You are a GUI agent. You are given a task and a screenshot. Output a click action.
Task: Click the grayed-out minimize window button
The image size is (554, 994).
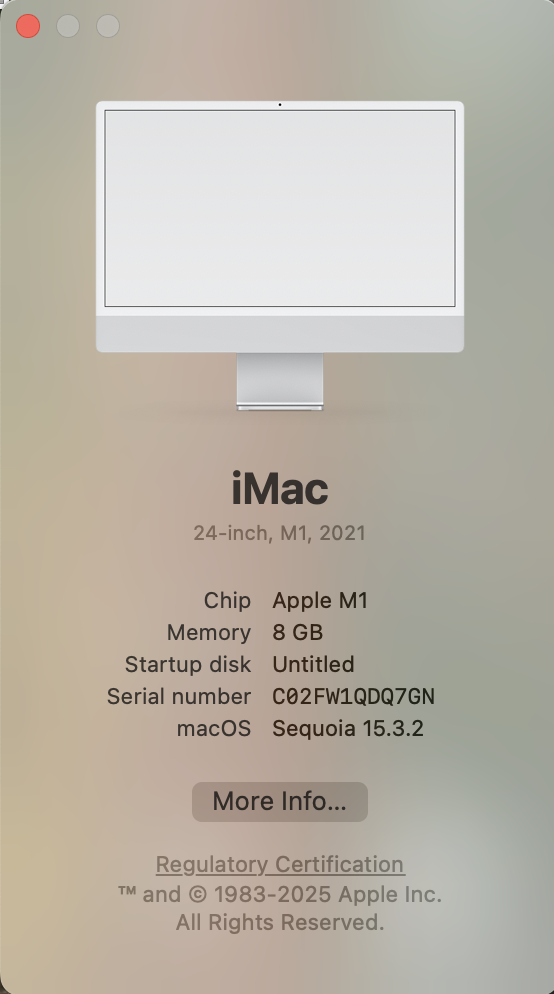point(68,26)
